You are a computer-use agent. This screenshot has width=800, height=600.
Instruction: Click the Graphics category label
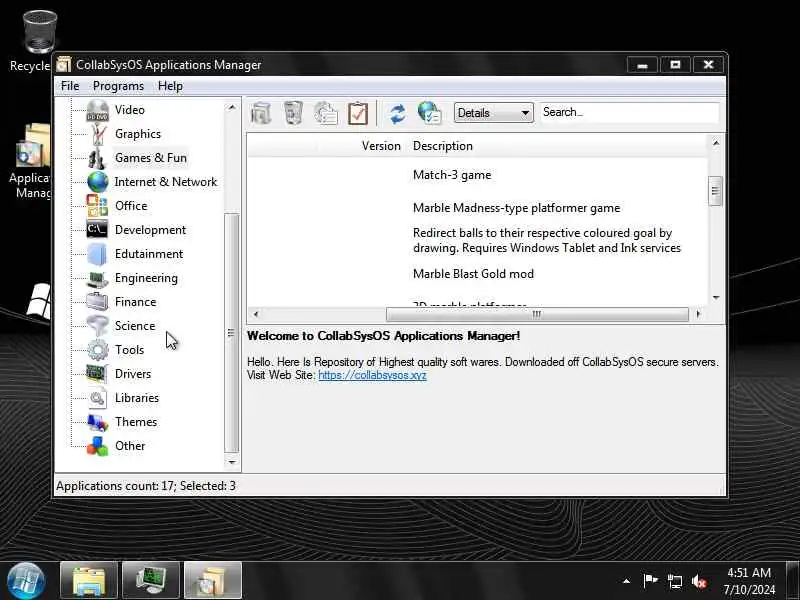click(x=138, y=134)
